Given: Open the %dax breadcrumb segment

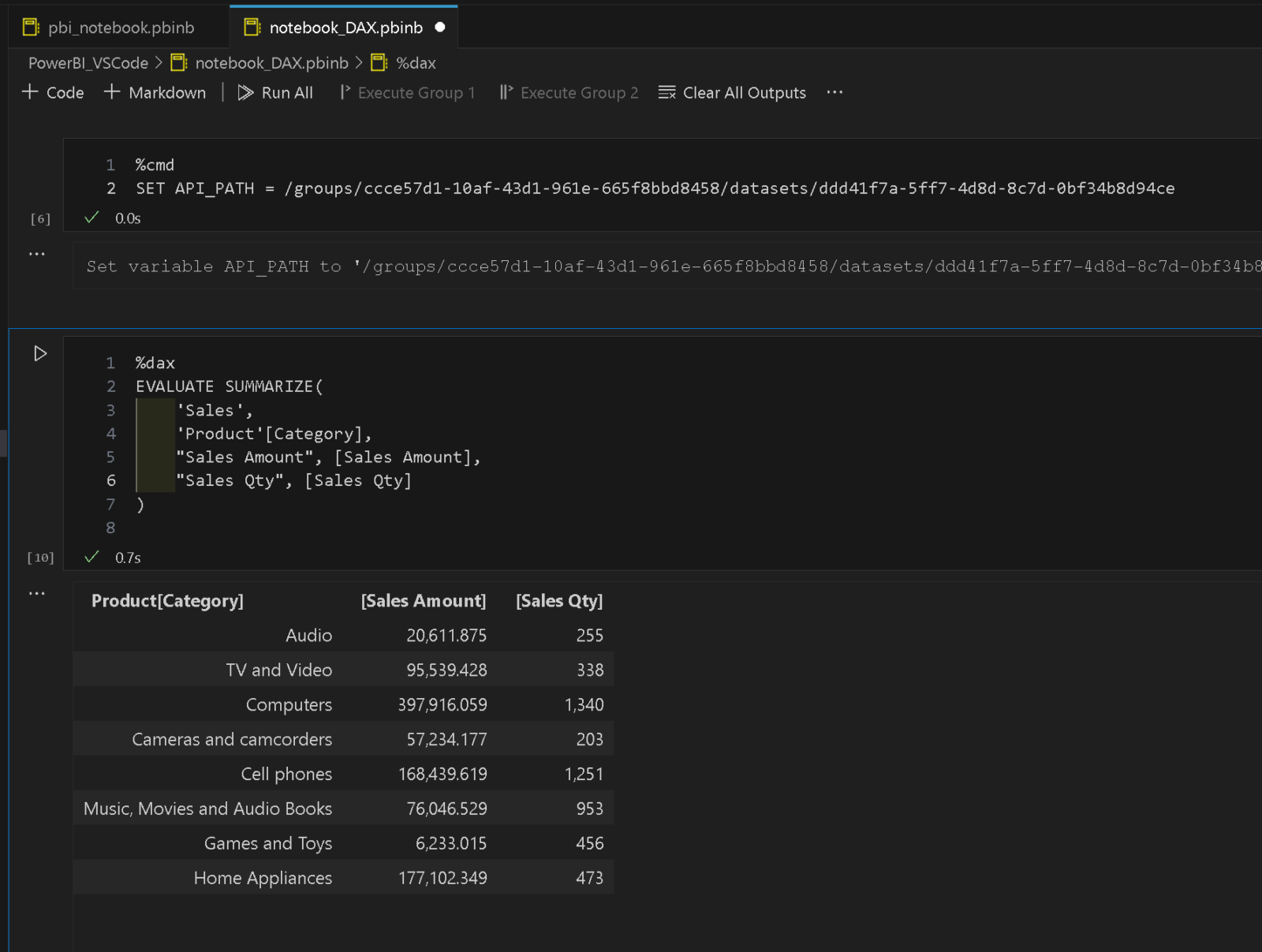Looking at the screenshot, I should pos(416,63).
